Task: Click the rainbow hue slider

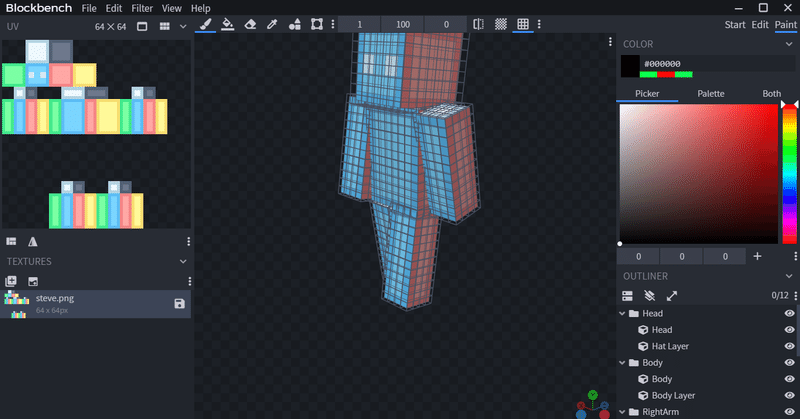Action: [x=789, y=174]
